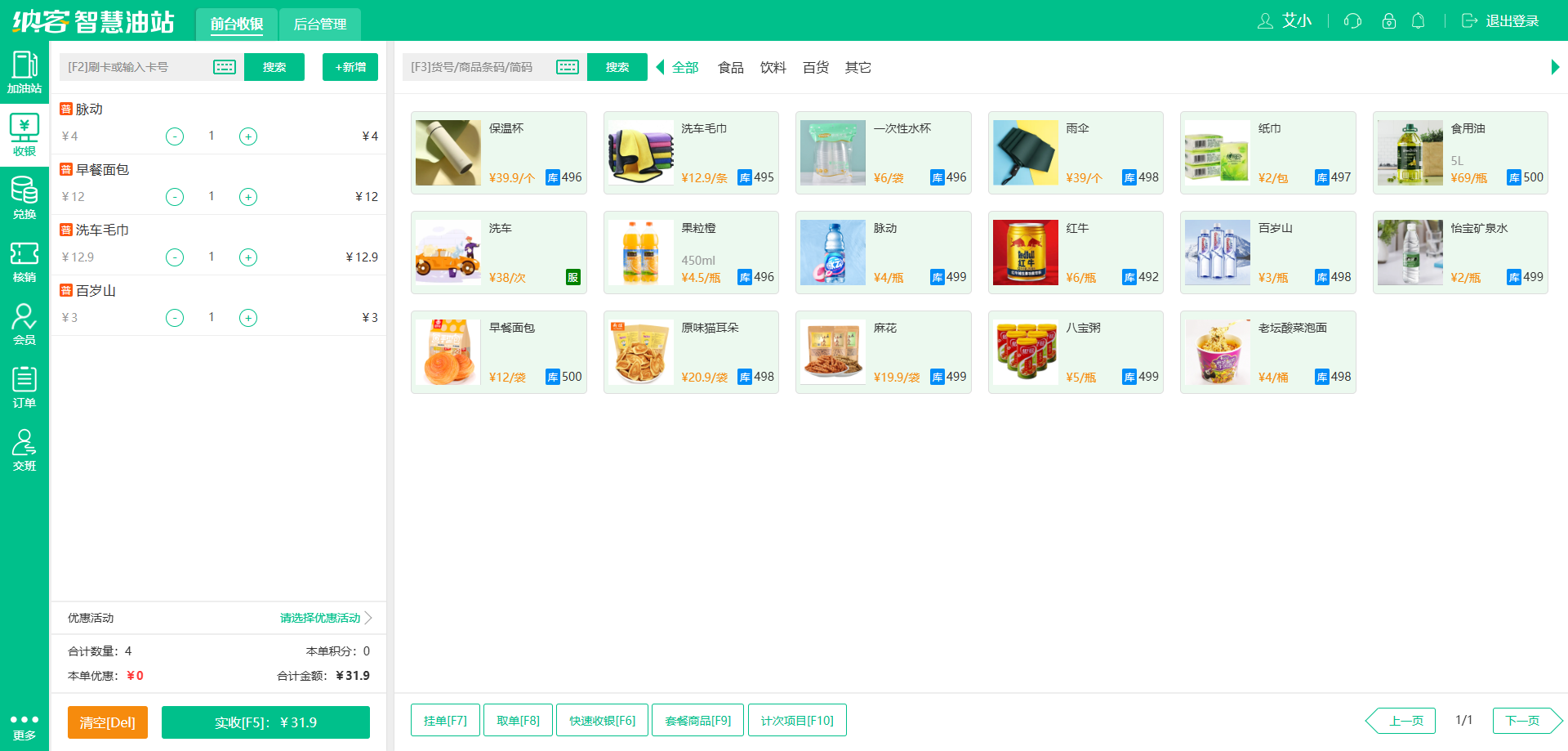Add 红牛 product thumbnail to cart

click(1026, 253)
